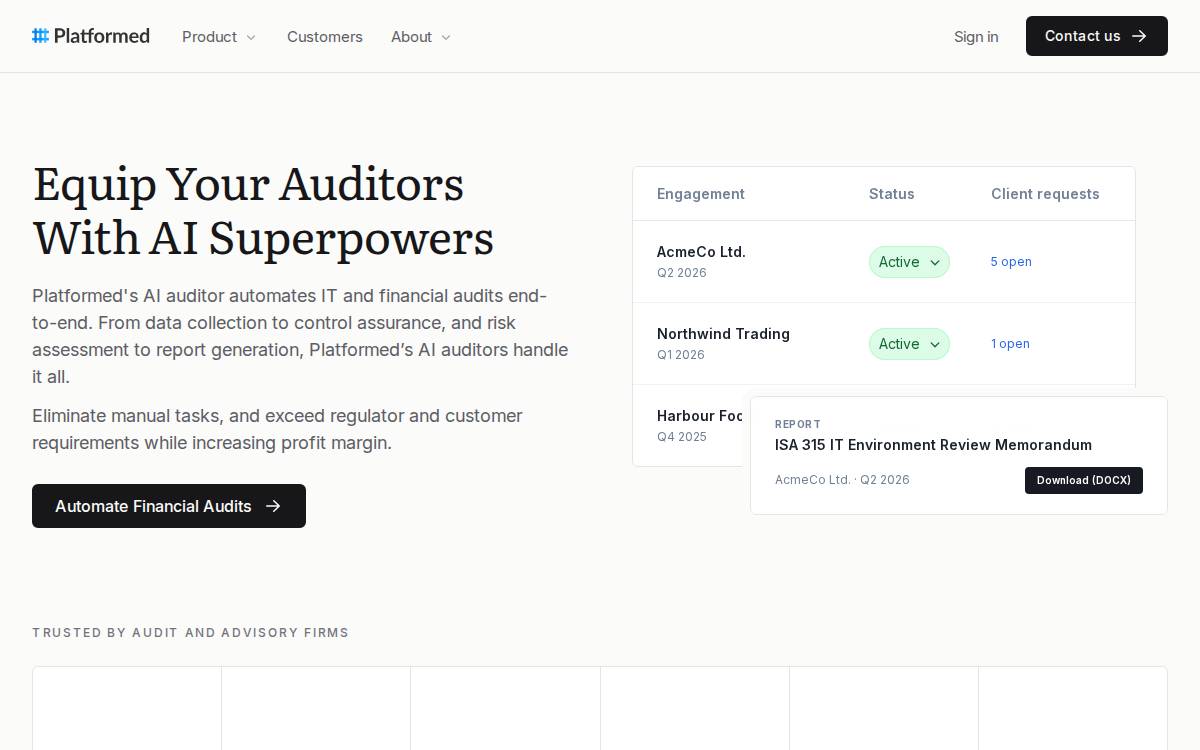This screenshot has width=1200, height=750.
Task: Select the AcmeCo Ltd. engagement name
Action: click(701, 252)
